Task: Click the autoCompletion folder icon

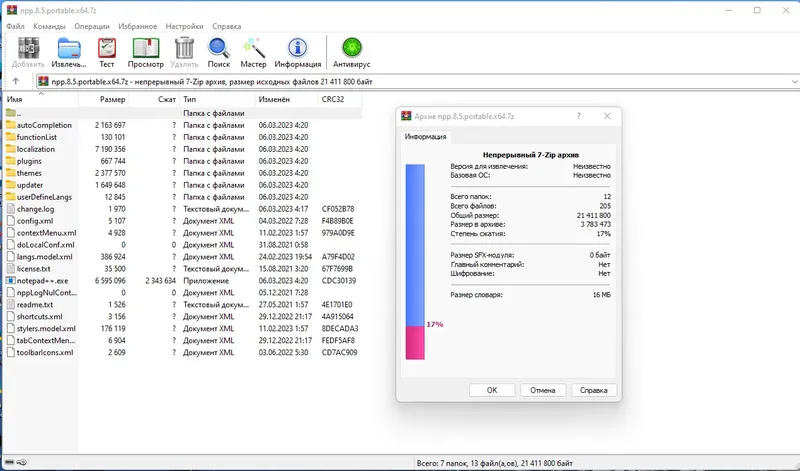Action: click(11, 125)
